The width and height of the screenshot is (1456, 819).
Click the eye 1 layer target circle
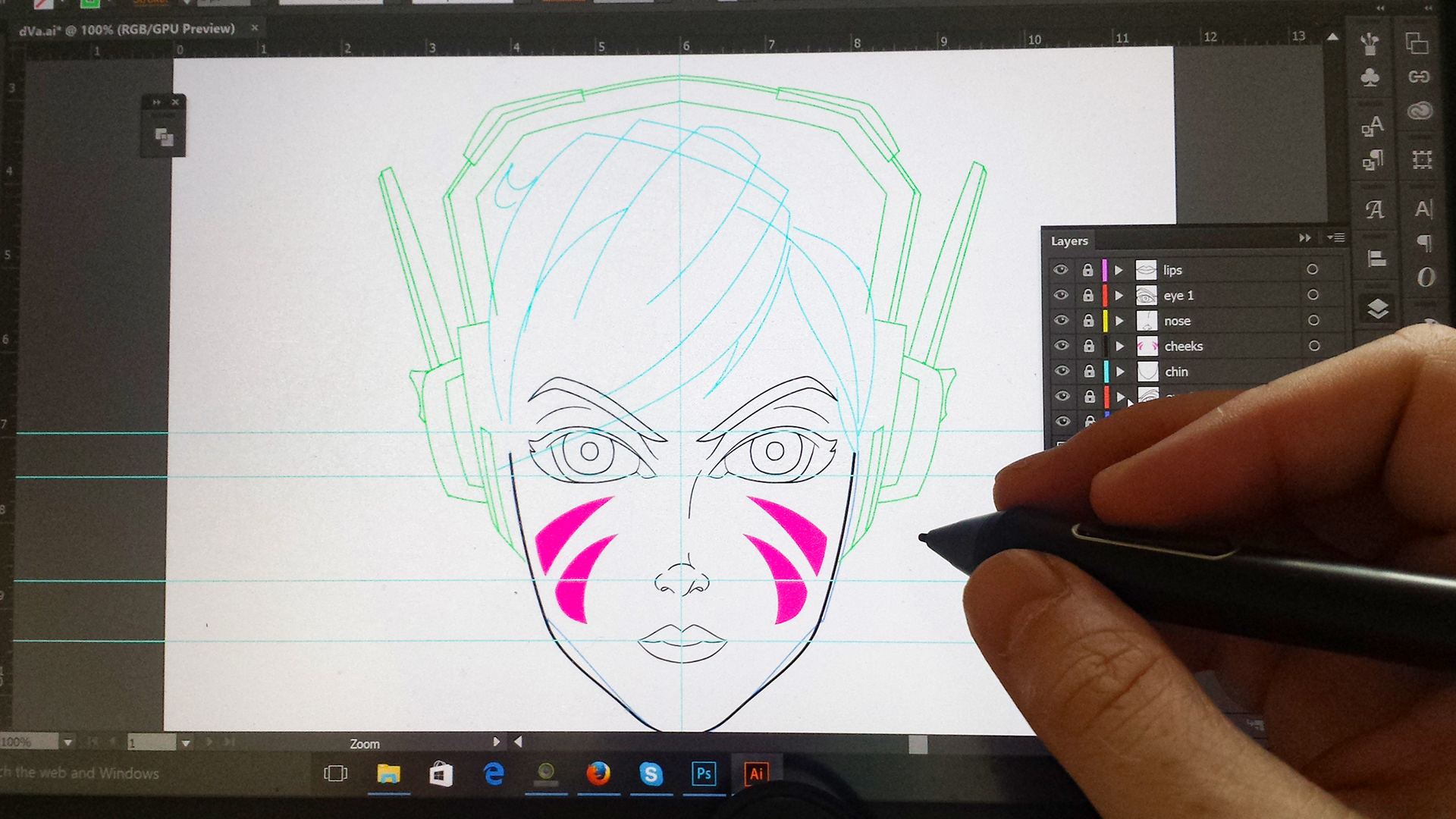1313,294
